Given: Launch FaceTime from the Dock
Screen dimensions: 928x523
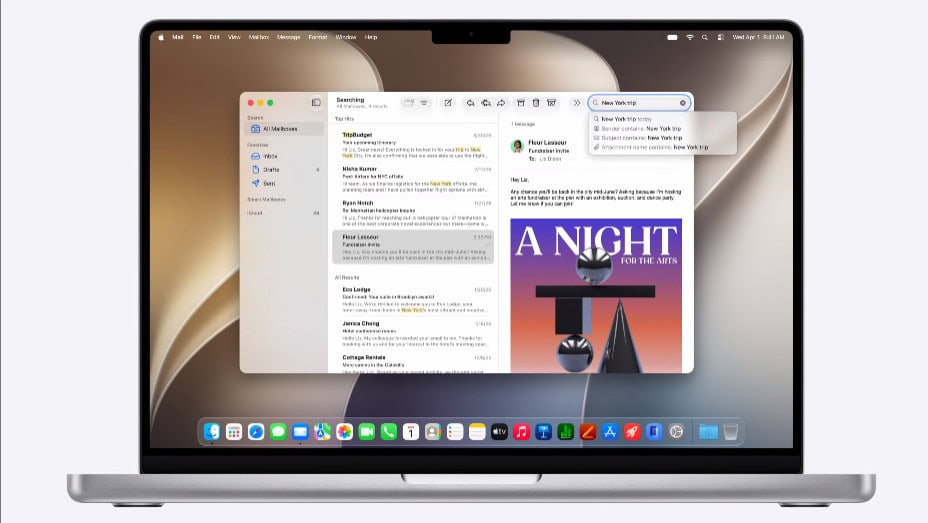Looking at the screenshot, I should tap(366, 432).
